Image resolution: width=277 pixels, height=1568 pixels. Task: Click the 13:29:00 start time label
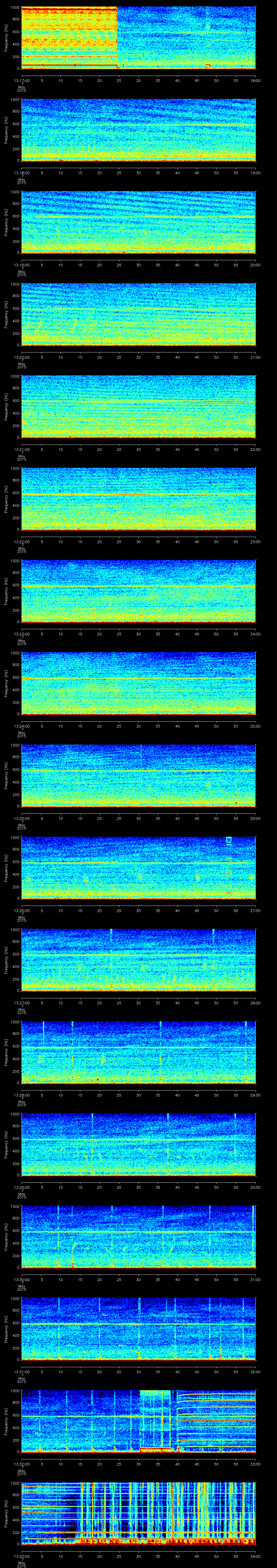[x=21, y=1187]
